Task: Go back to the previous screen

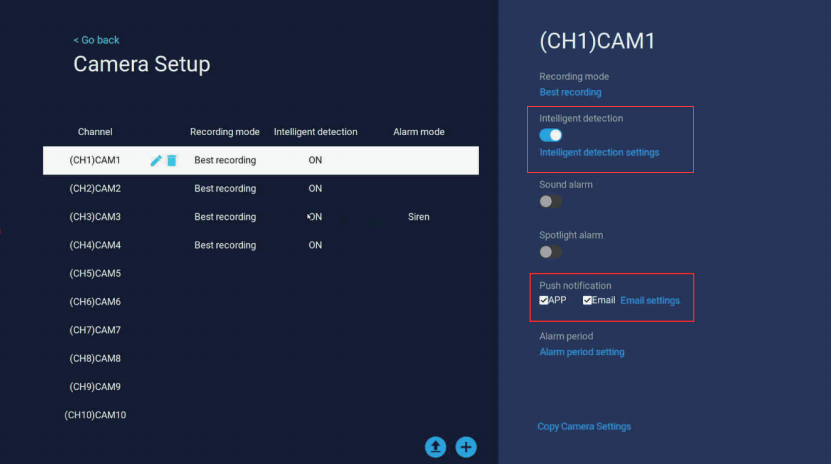Action: point(96,40)
